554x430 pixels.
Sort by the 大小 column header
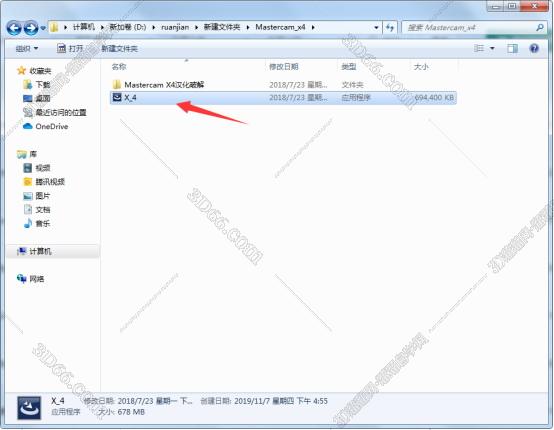(421, 66)
